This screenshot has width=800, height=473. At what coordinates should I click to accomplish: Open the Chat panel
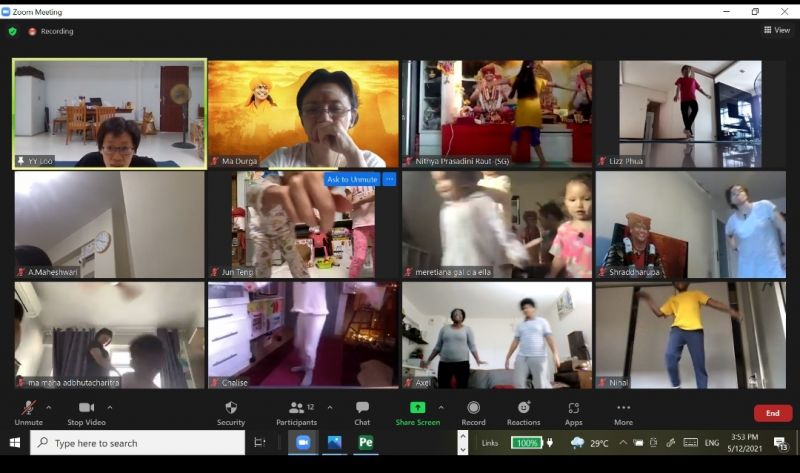(x=362, y=408)
